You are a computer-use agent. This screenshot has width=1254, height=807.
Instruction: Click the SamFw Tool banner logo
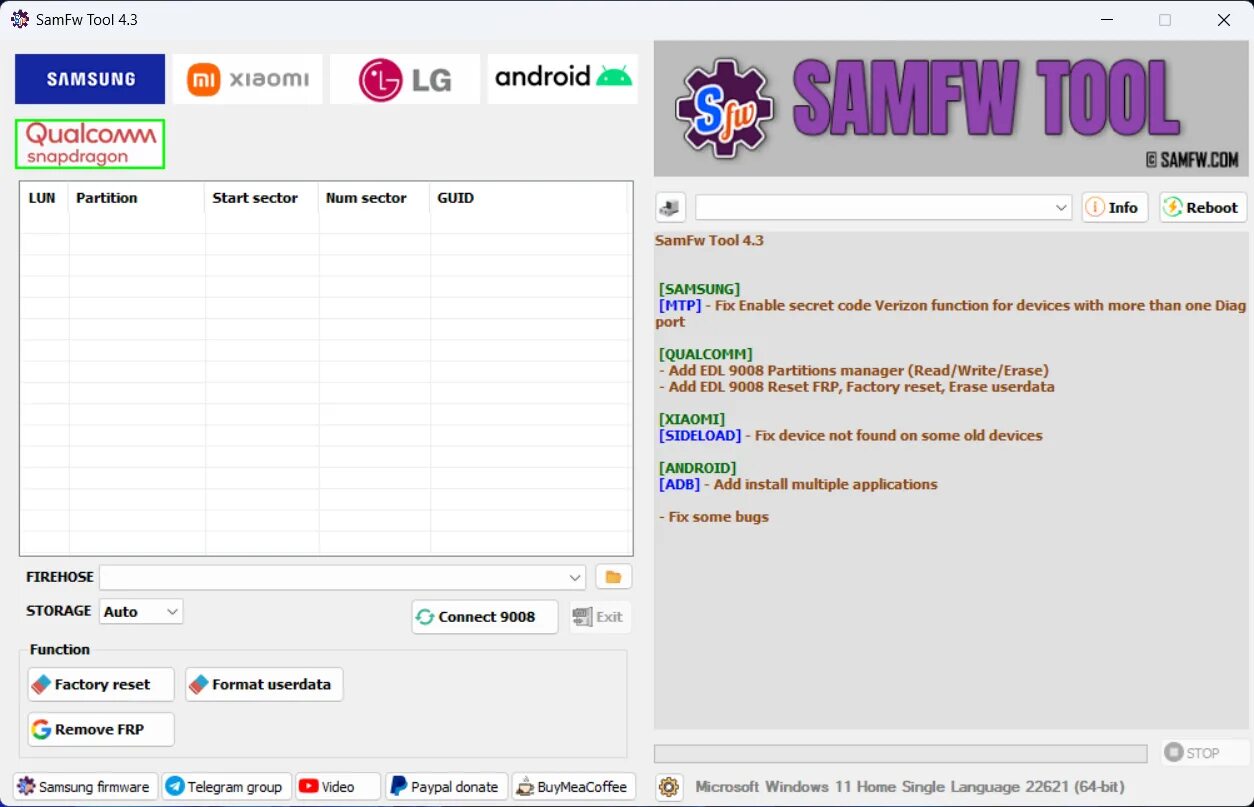point(951,108)
